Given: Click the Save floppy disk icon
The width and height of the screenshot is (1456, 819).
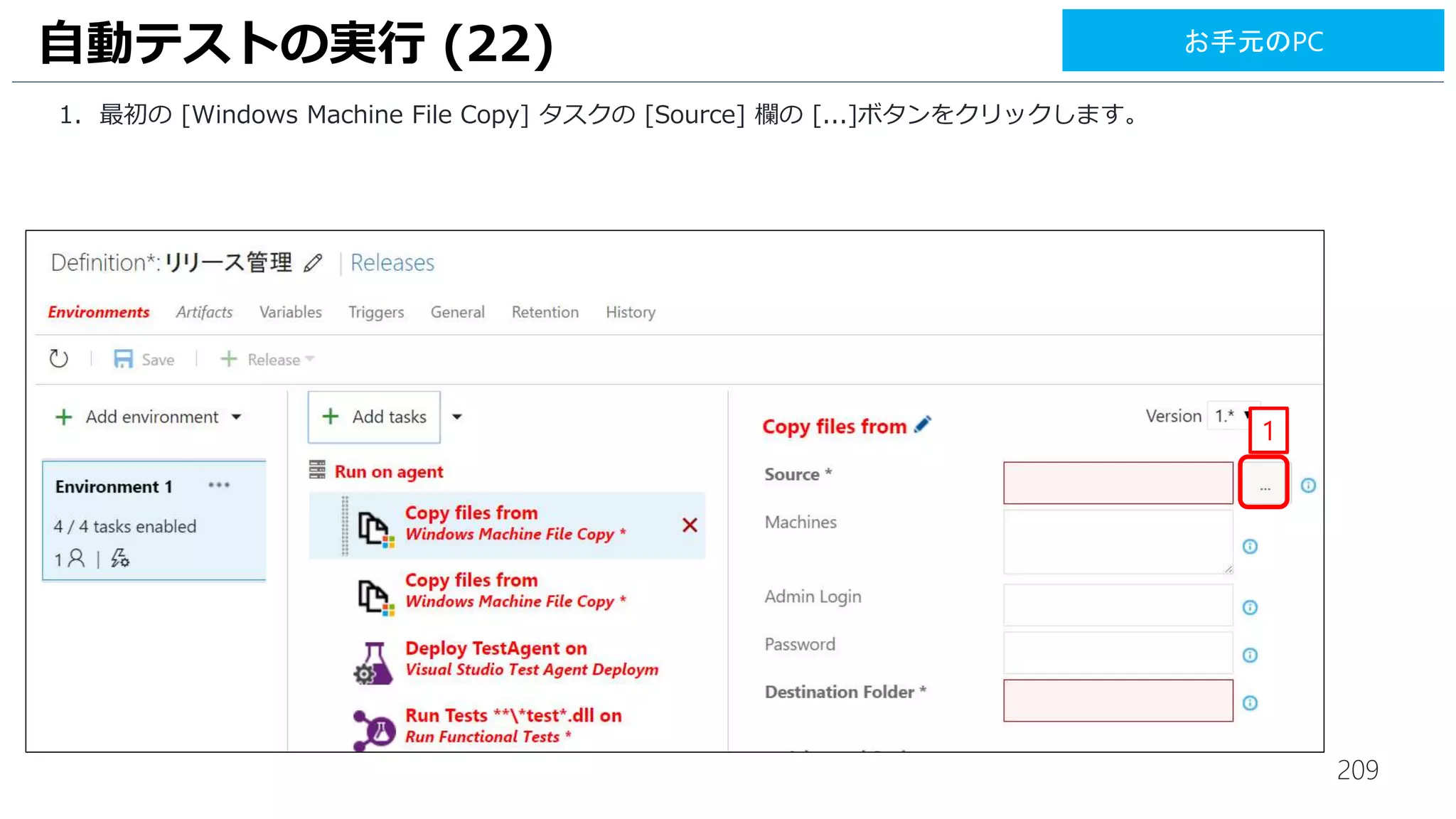Looking at the screenshot, I should tap(123, 359).
